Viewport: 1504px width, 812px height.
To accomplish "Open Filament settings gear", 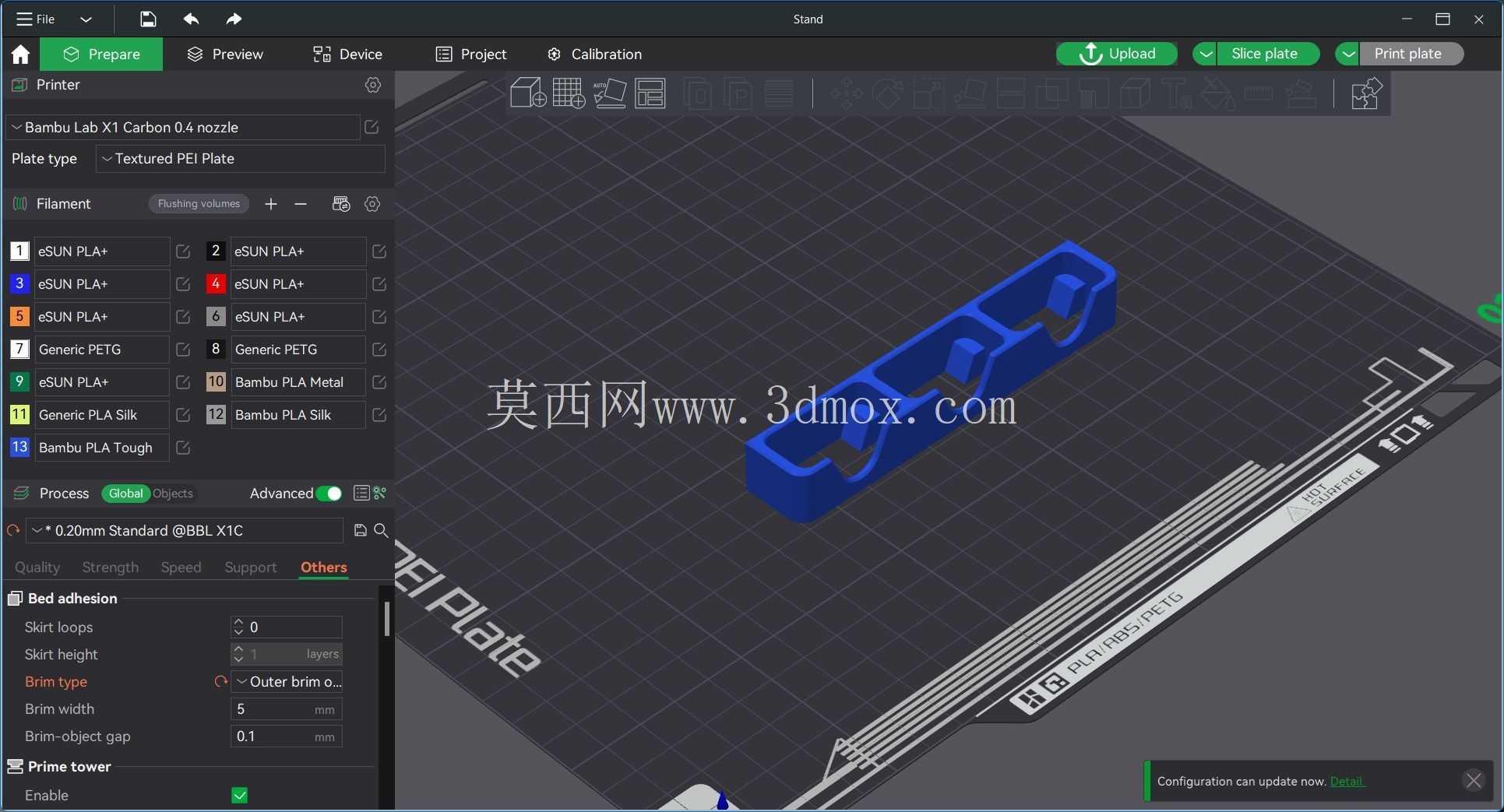I will coord(372,204).
